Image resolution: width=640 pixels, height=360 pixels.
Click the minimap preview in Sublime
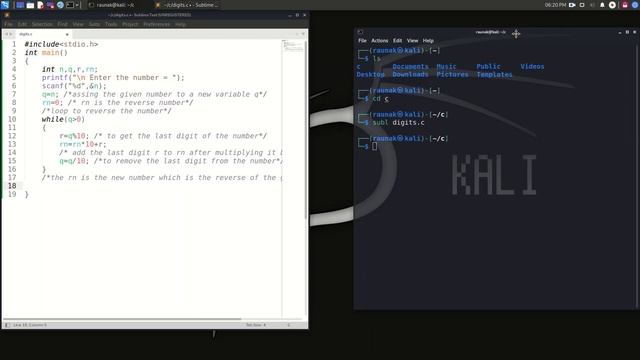[293, 46]
